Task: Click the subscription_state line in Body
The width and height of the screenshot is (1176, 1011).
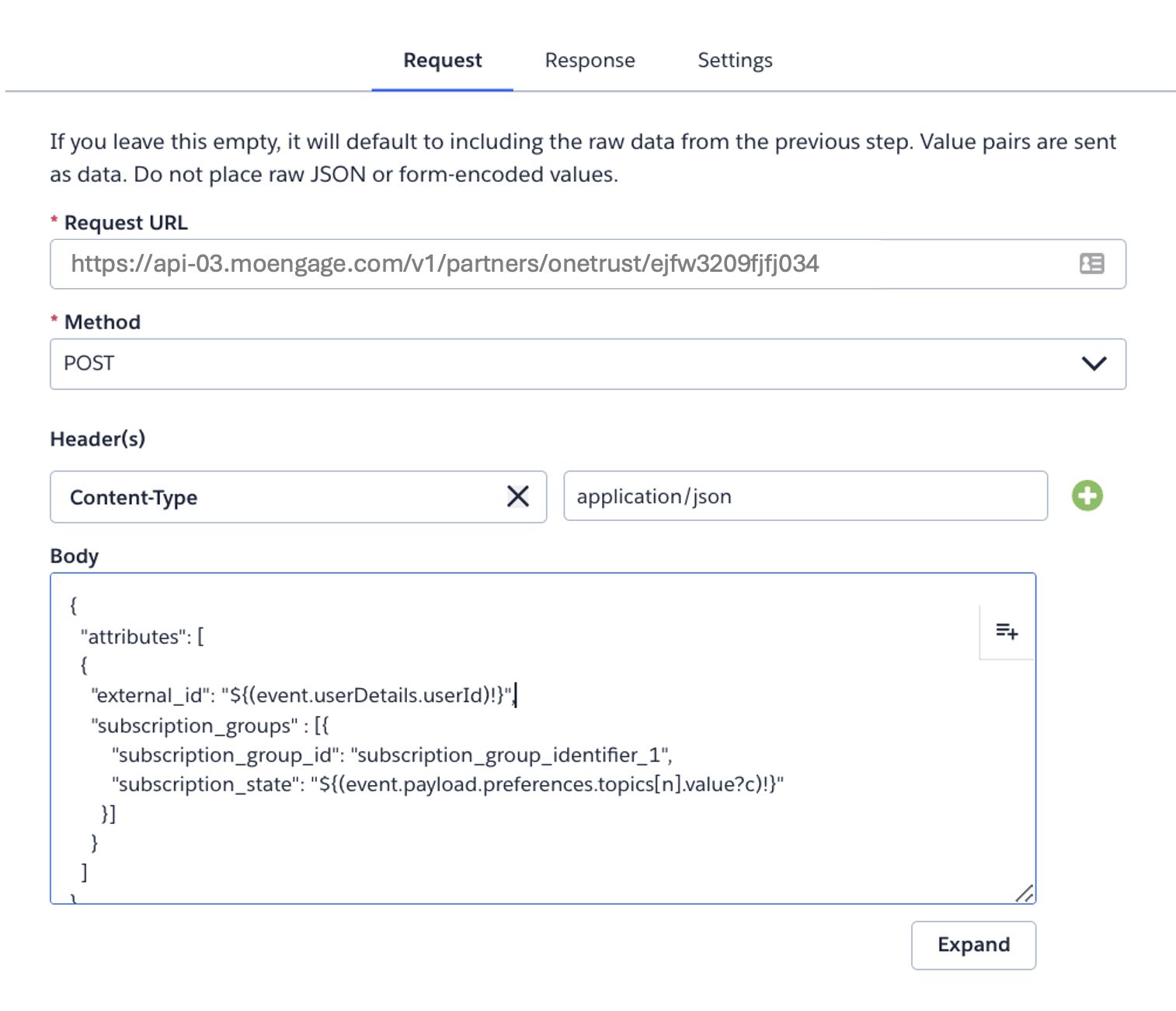Action: point(447,785)
